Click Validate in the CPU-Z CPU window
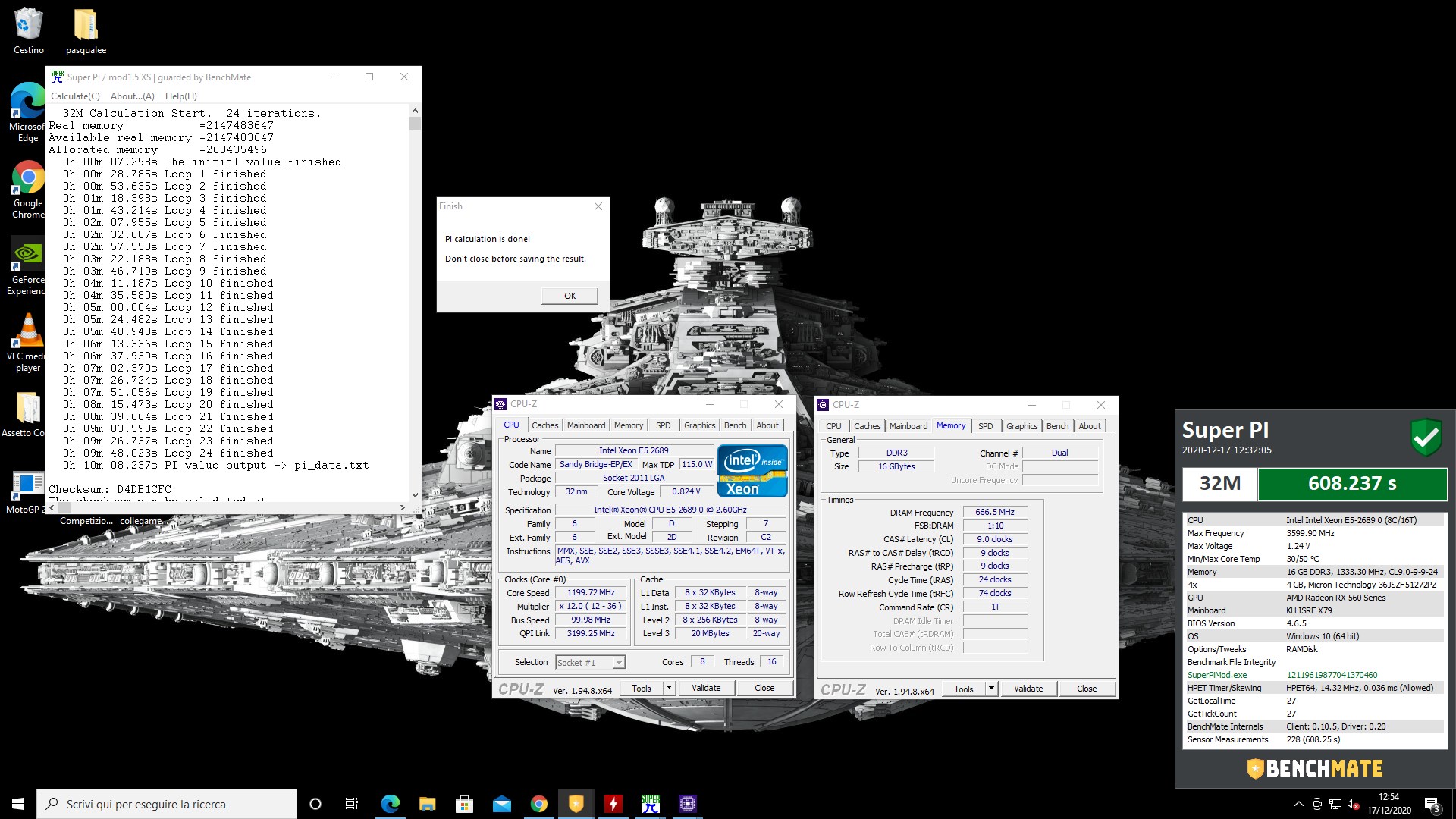The image size is (1456, 819). [x=706, y=688]
